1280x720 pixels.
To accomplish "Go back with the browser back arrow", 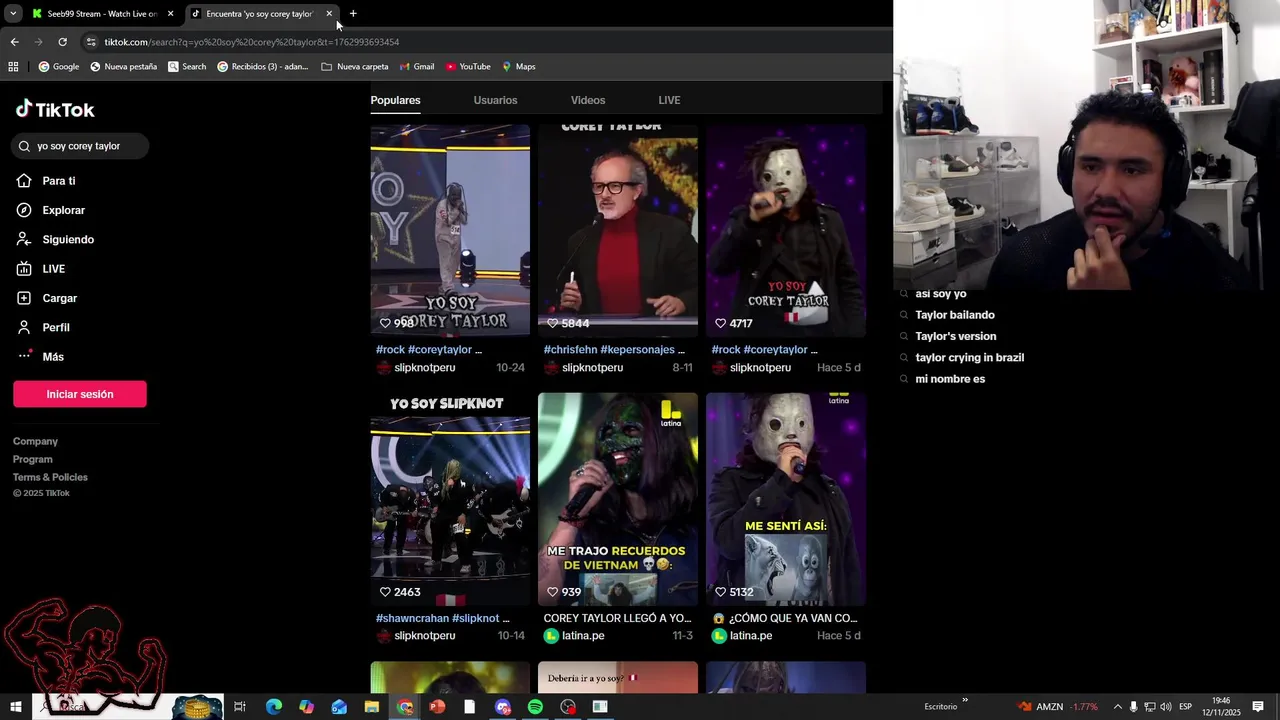I will (14, 42).
